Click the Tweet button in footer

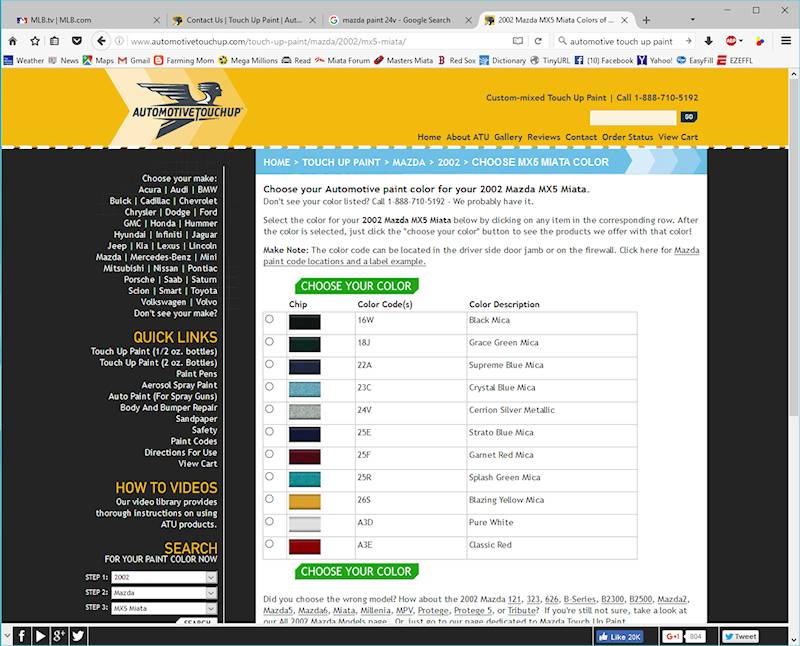[x=740, y=636]
